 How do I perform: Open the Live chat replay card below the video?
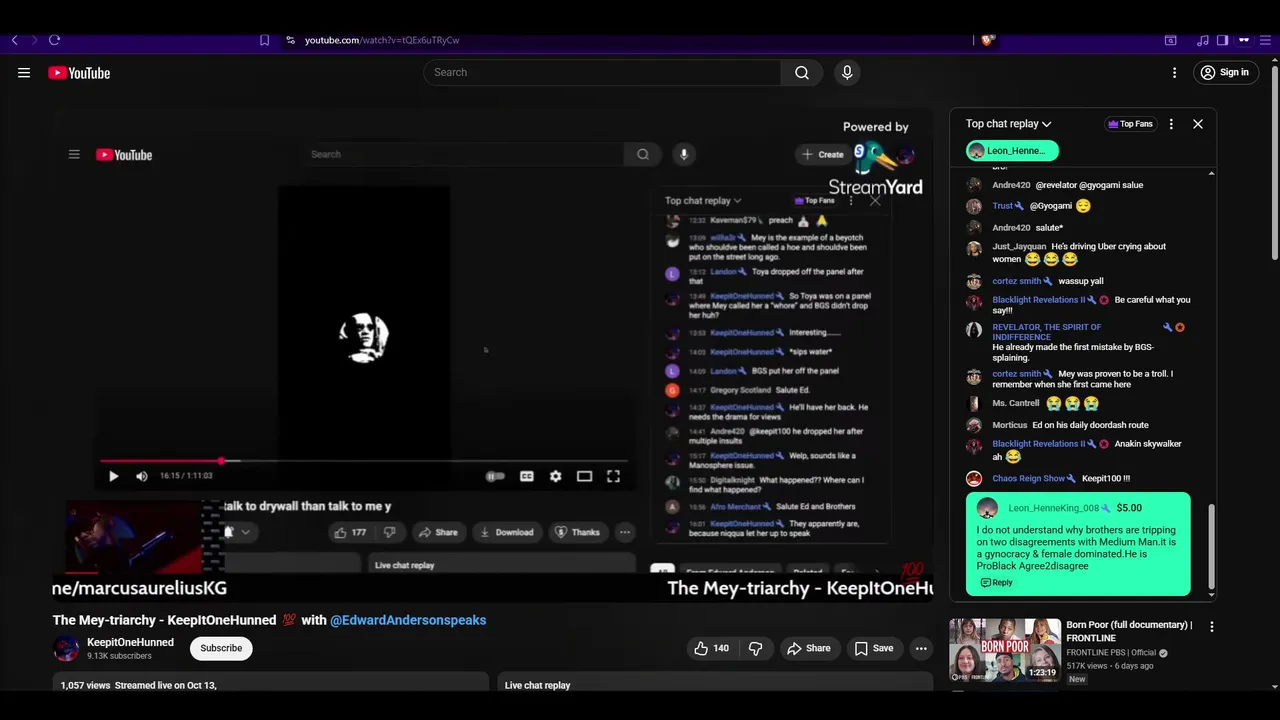point(715,685)
